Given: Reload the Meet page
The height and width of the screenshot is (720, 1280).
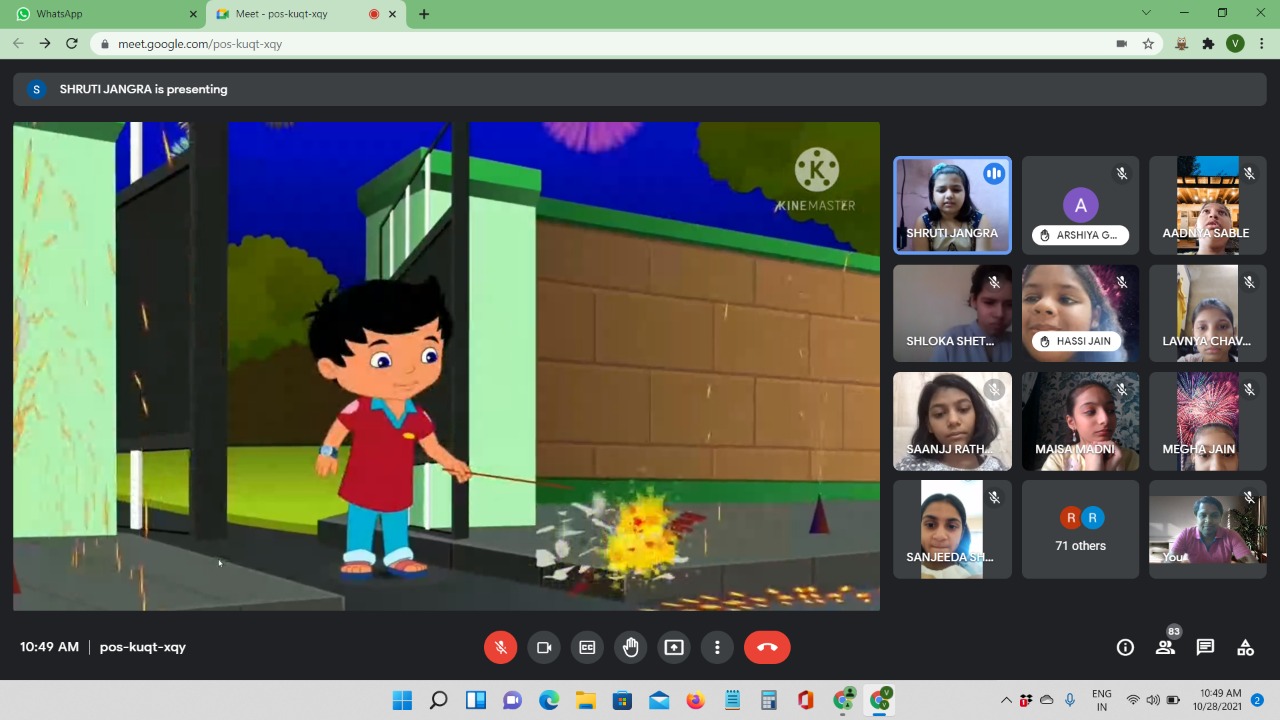Looking at the screenshot, I should (72, 43).
